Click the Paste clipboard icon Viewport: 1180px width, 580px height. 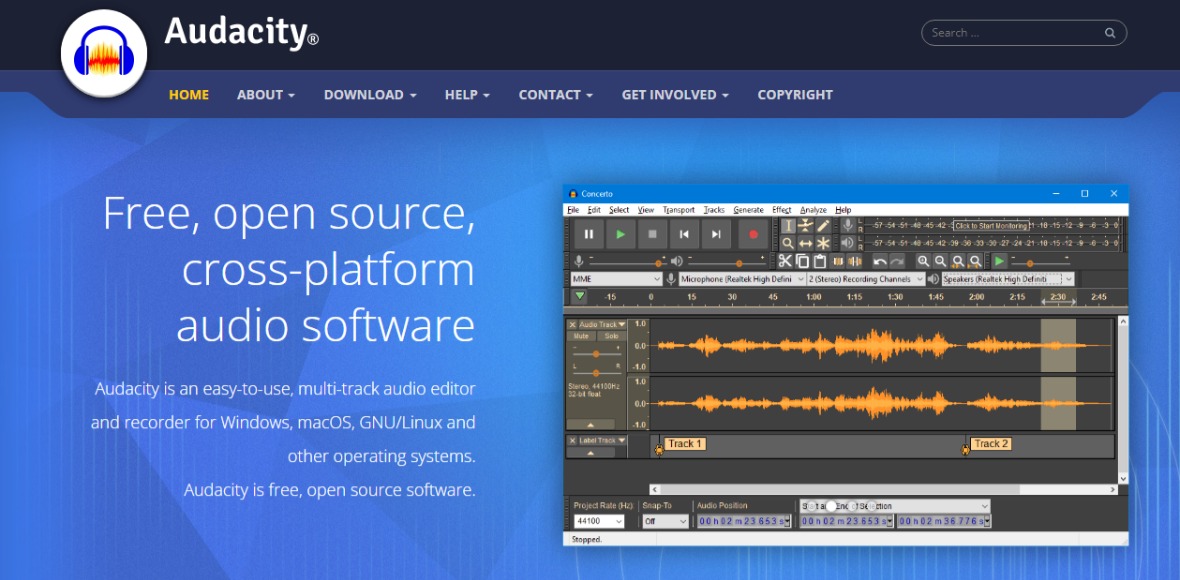click(820, 261)
